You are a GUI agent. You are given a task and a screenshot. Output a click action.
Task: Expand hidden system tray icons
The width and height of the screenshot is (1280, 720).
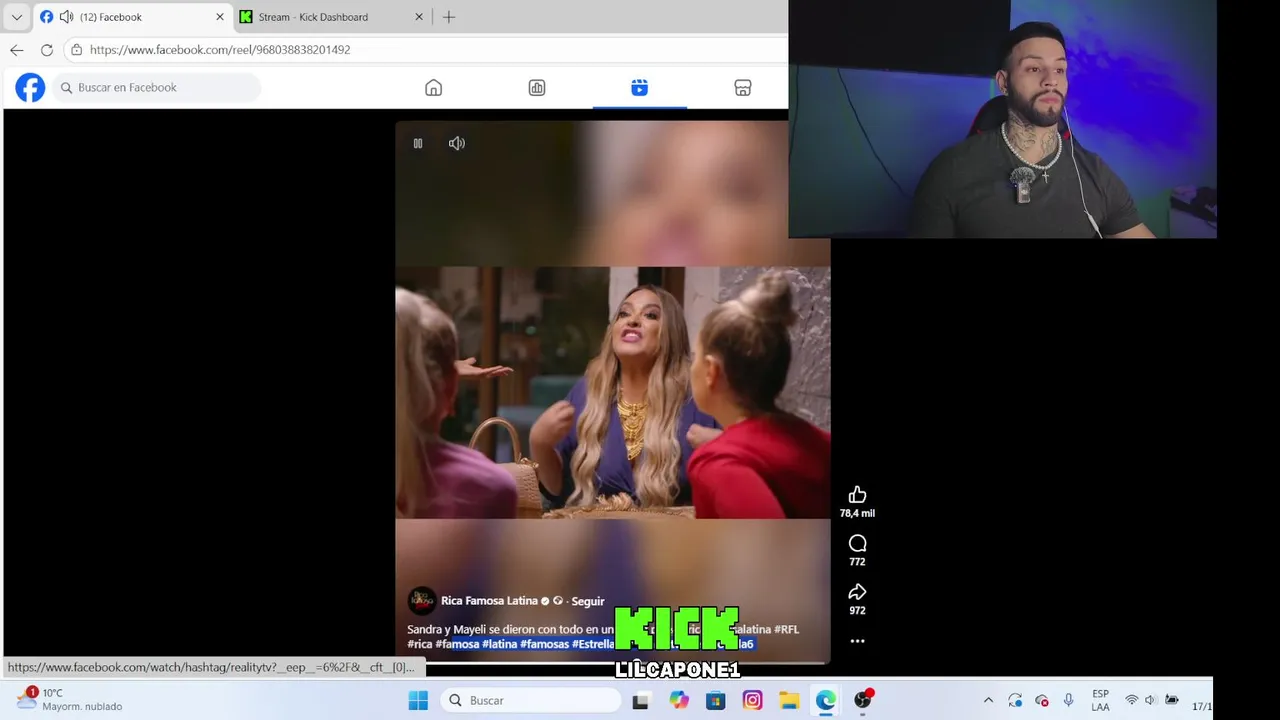click(988, 701)
